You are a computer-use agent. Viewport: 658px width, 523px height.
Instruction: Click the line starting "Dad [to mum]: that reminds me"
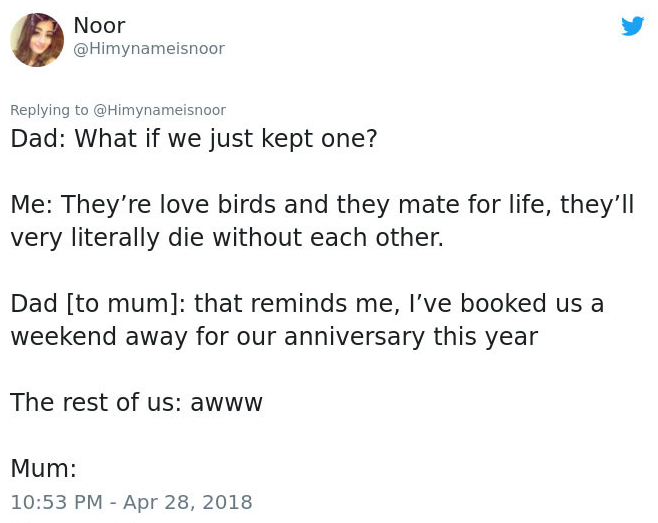(x=307, y=304)
